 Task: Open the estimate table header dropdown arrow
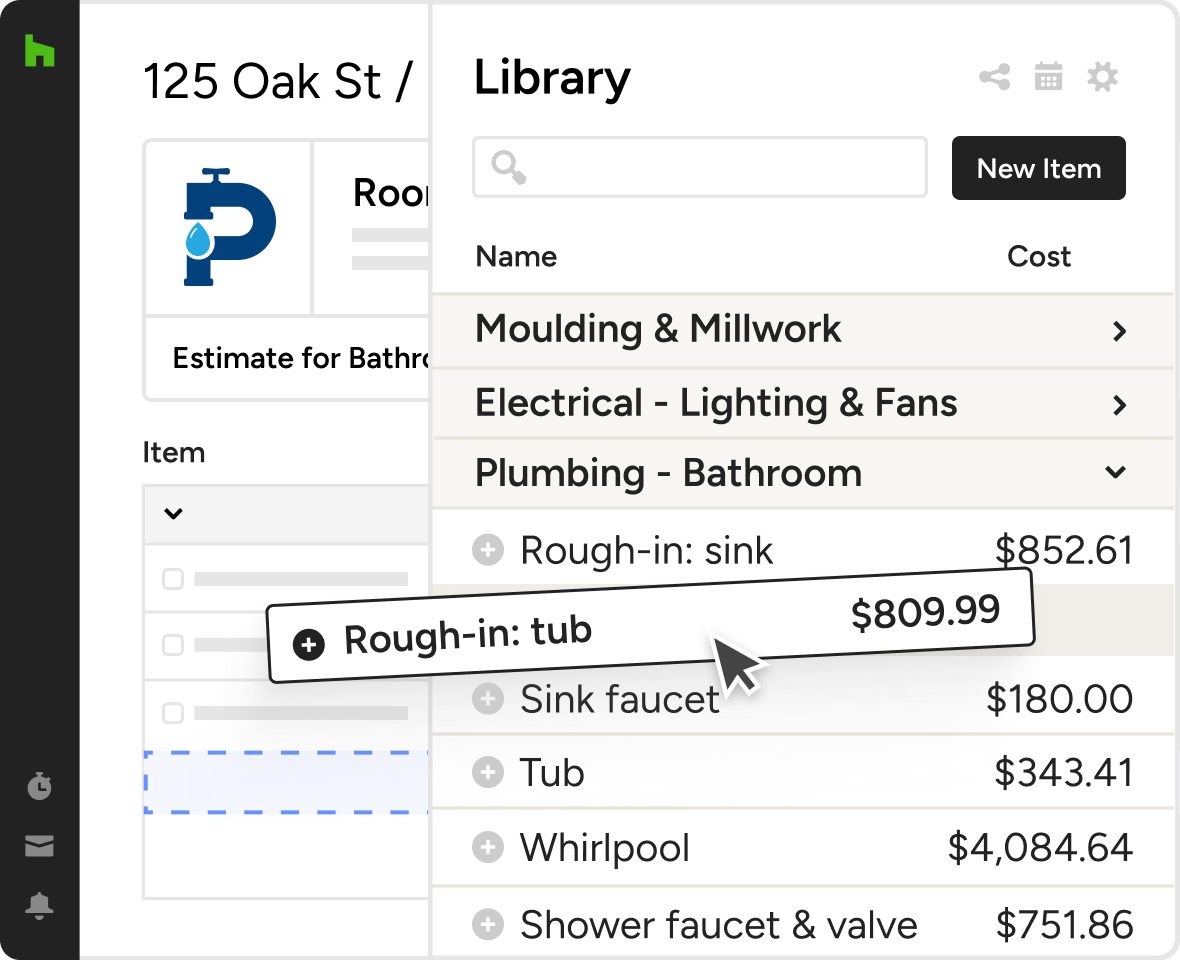(172, 514)
